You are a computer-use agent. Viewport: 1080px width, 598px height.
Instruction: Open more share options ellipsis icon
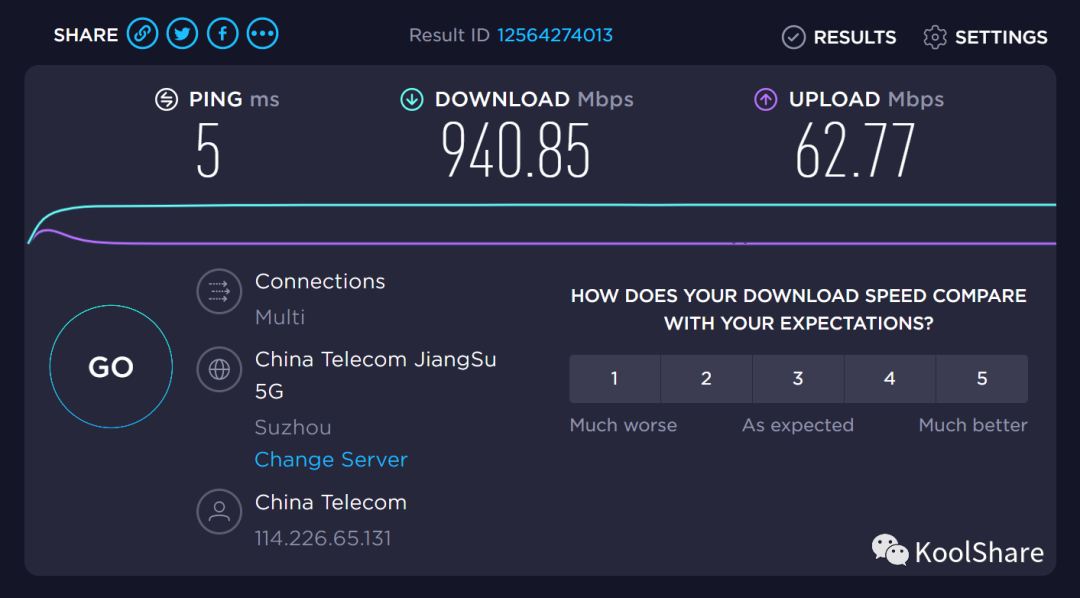point(262,34)
